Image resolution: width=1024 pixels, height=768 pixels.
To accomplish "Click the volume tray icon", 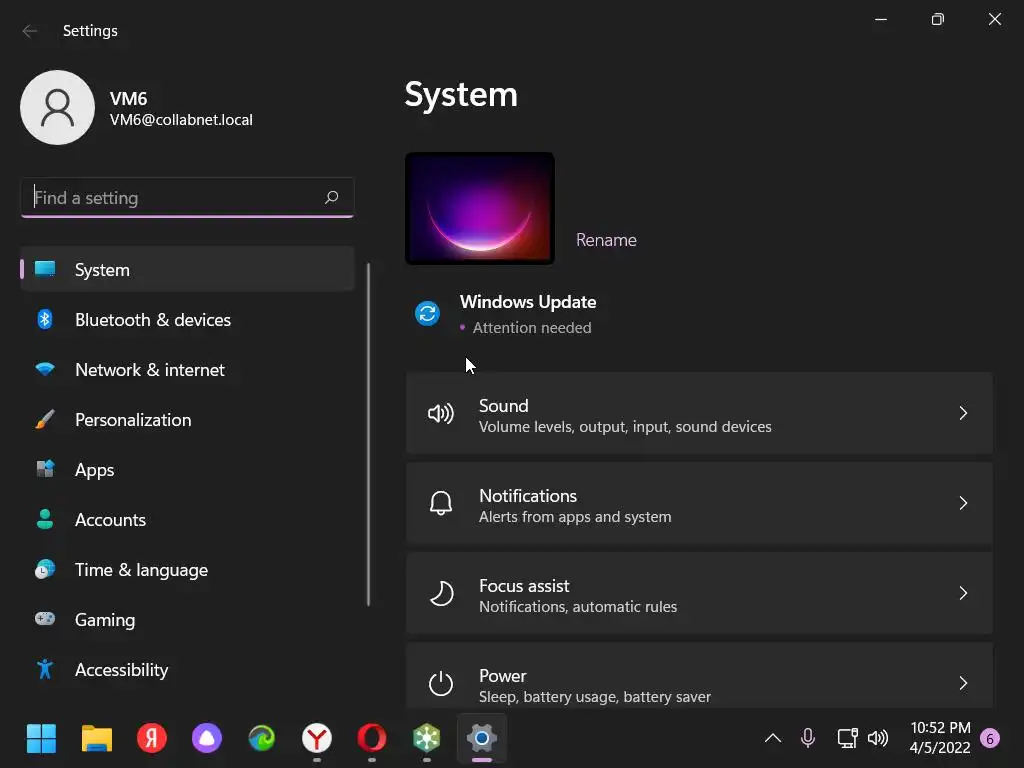I will pos(878,739).
